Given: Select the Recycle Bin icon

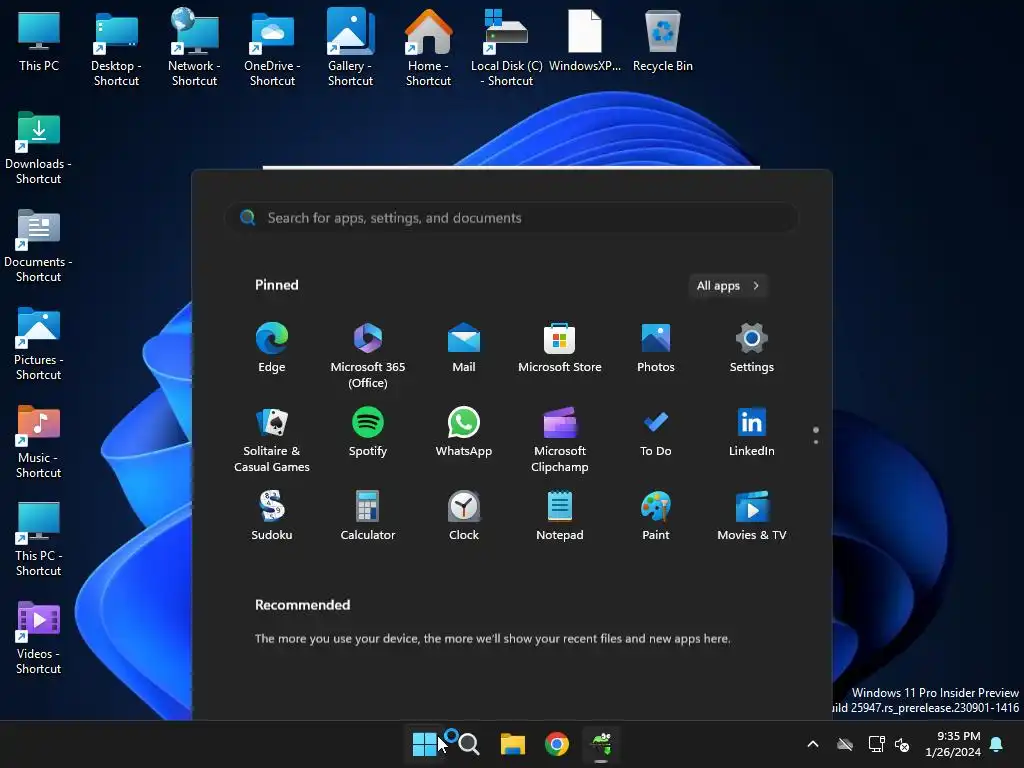Looking at the screenshot, I should [x=663, y=40].
